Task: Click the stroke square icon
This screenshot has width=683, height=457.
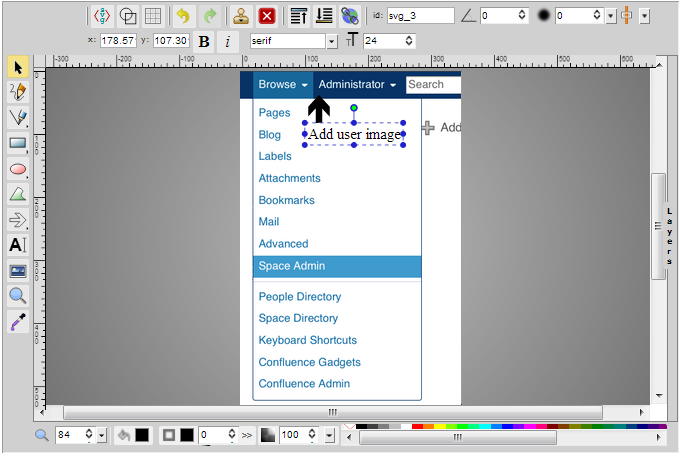Action: 169,435
